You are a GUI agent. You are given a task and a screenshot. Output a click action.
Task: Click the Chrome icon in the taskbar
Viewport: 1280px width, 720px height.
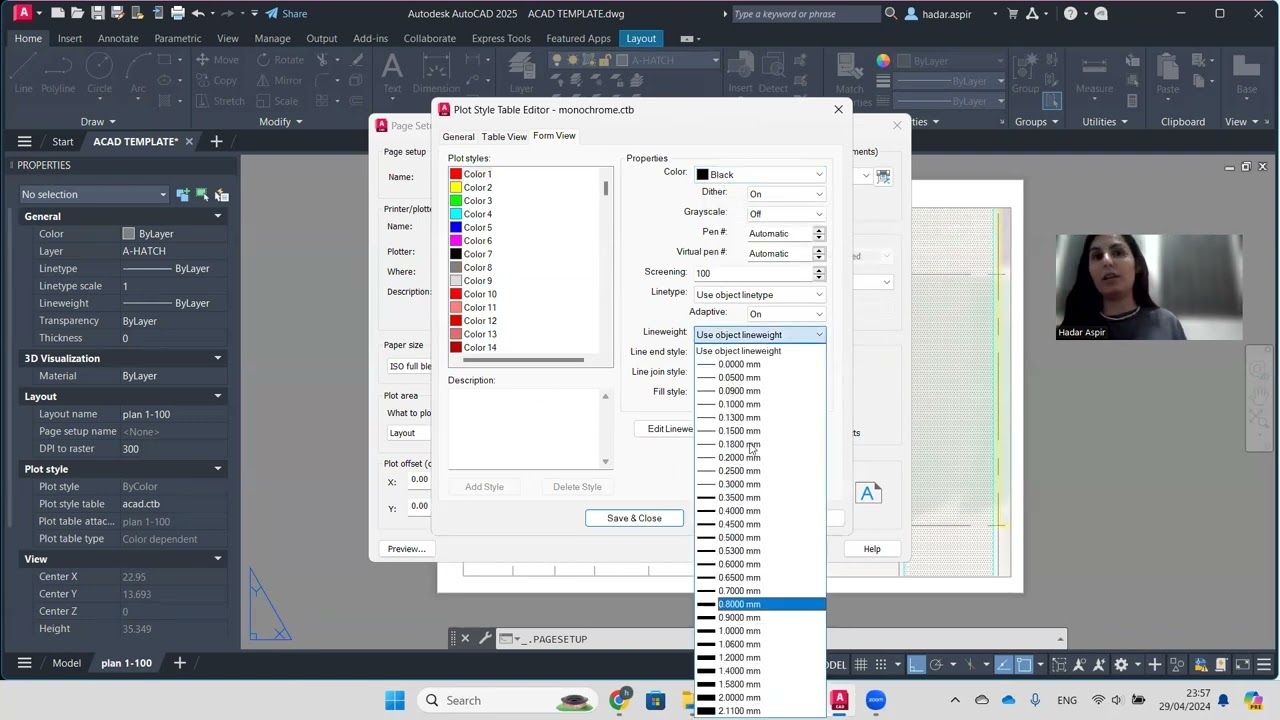(x=619, y=700)
